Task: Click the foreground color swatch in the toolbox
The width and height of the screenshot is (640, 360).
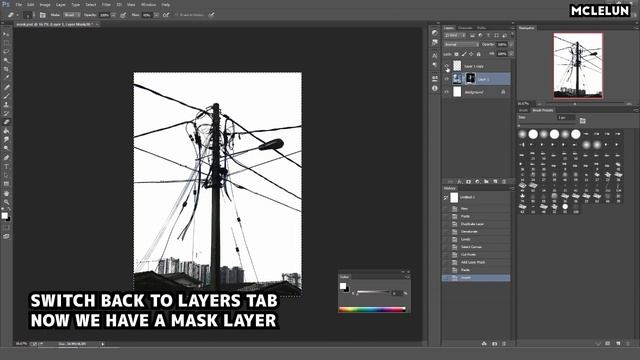Action: [4, 216]
